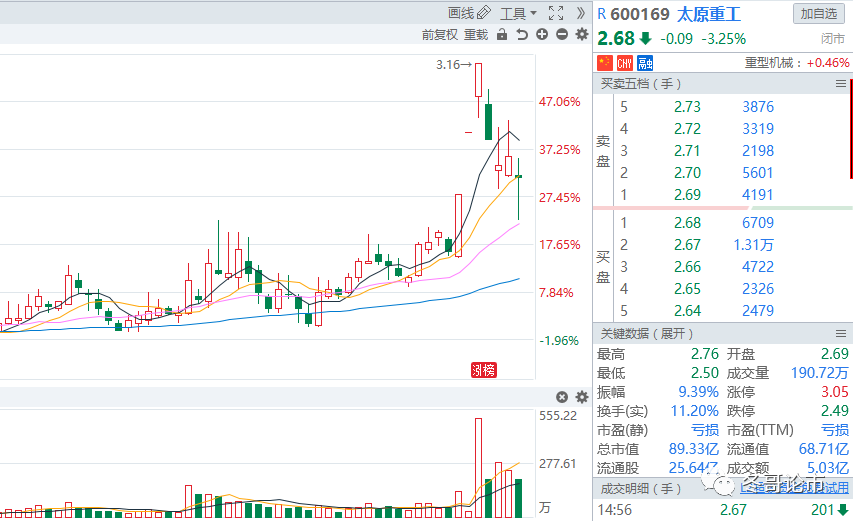Select sell level 2 price 2.70

click(687, 173)
